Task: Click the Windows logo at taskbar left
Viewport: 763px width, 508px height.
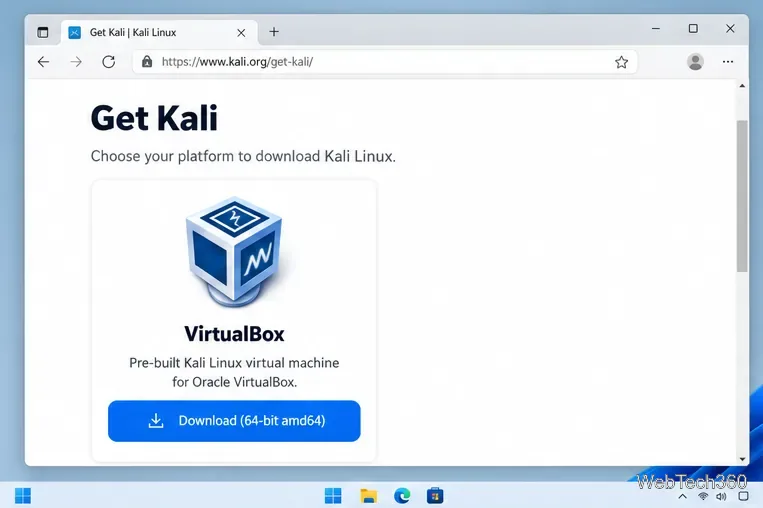Action: (x=23, y=496)
